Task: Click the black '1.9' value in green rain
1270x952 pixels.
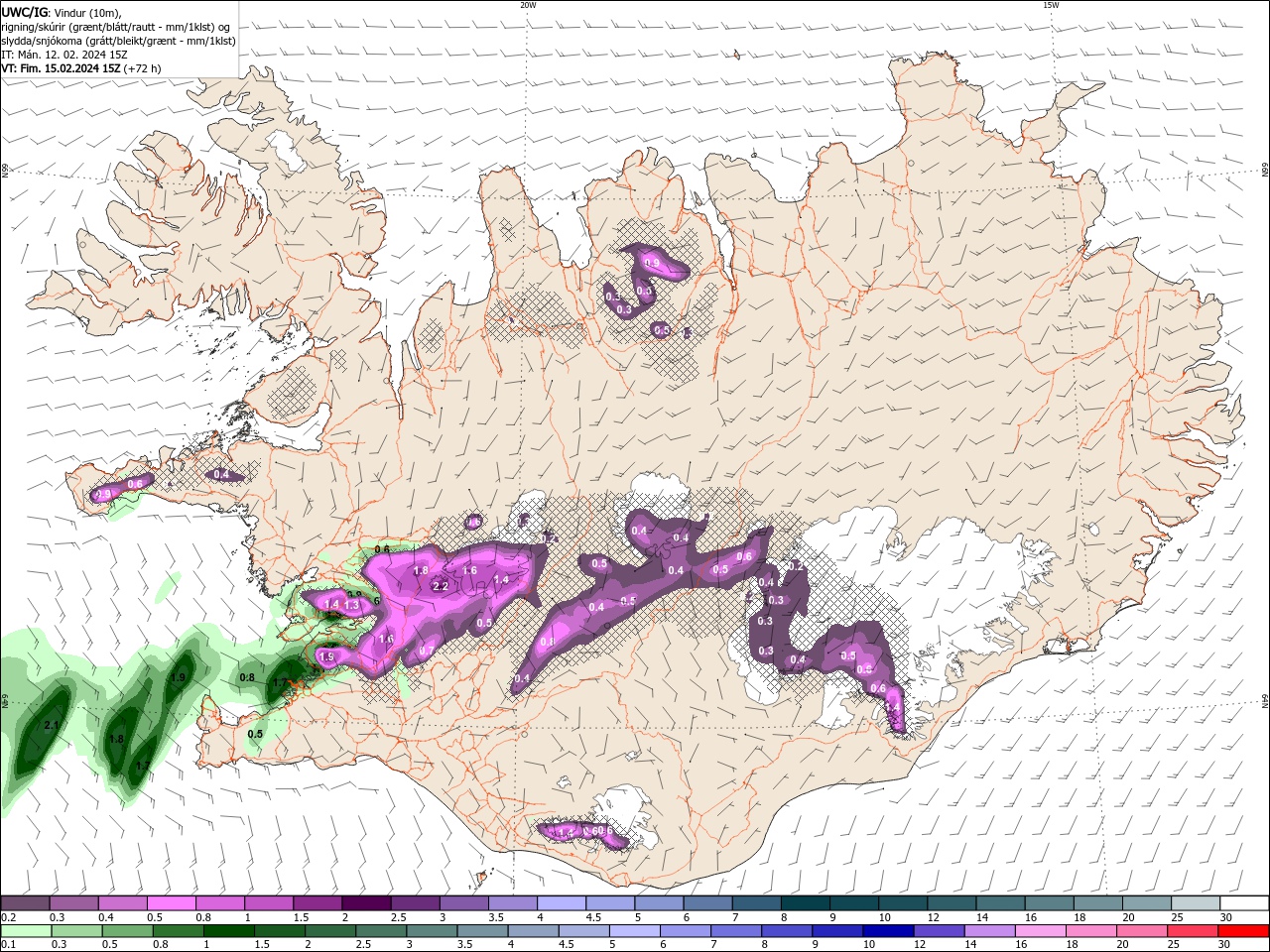Action: pyautogui.click(x=178, y=677)
